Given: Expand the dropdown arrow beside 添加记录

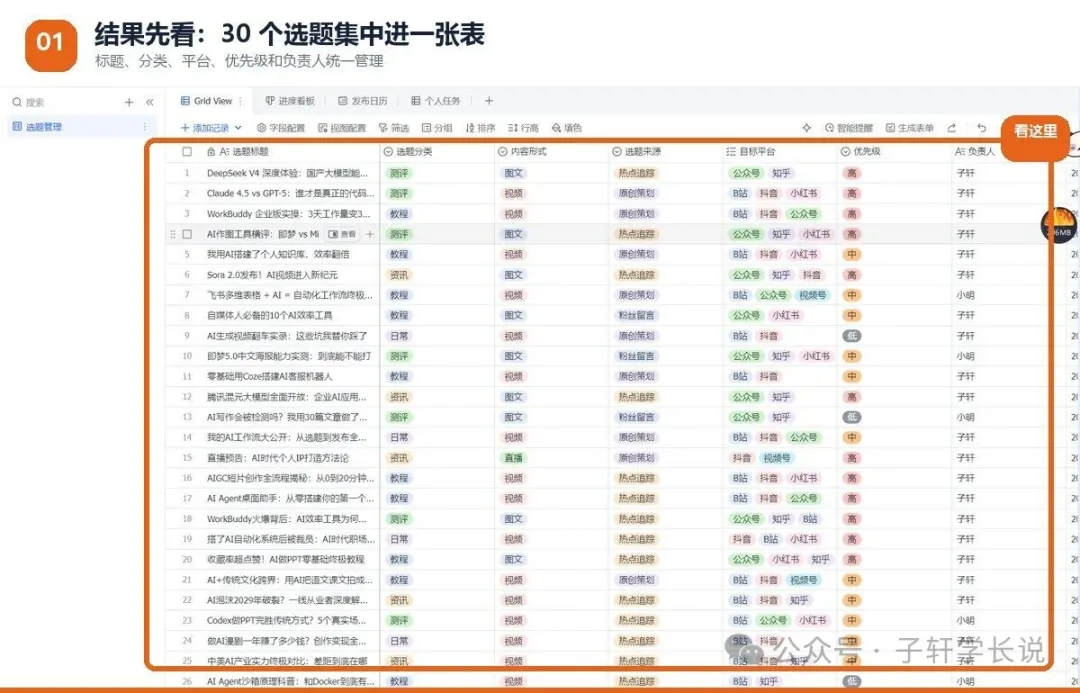Looking at the screenshot, I should click(238, 127).
